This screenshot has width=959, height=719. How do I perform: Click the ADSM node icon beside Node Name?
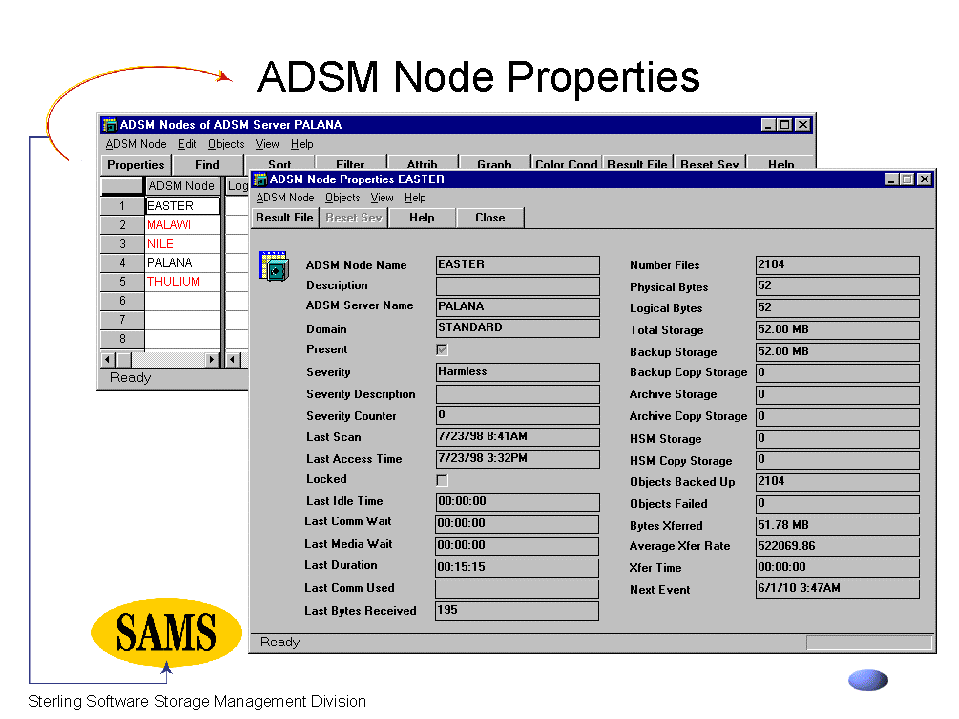[273, 266]
